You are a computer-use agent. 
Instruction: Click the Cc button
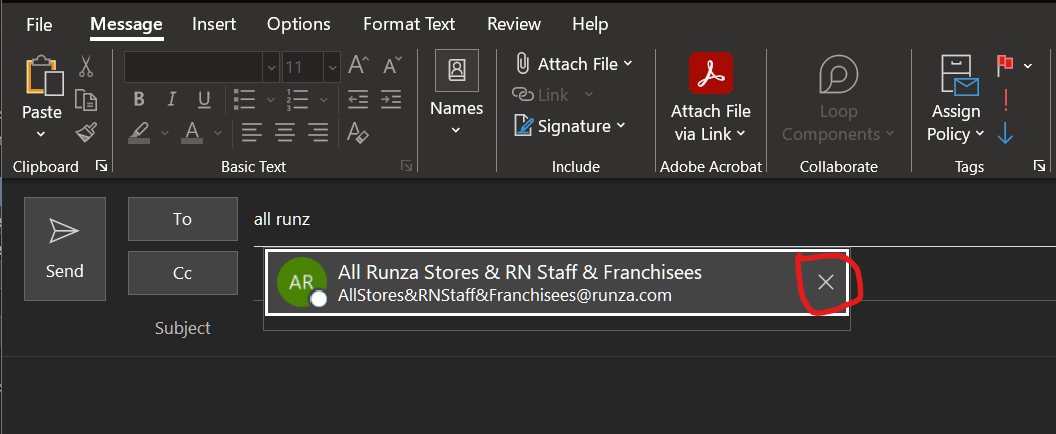[183, 273]
